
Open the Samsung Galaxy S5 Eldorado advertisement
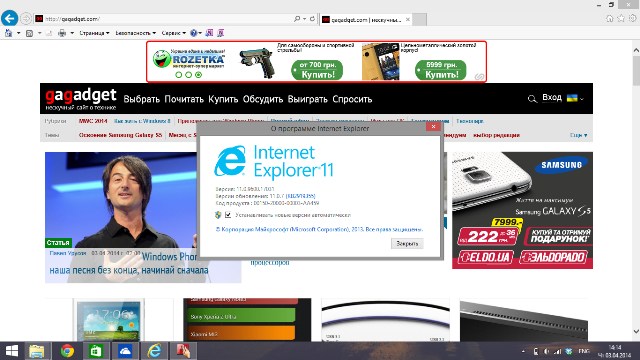[x=522, y=210]
